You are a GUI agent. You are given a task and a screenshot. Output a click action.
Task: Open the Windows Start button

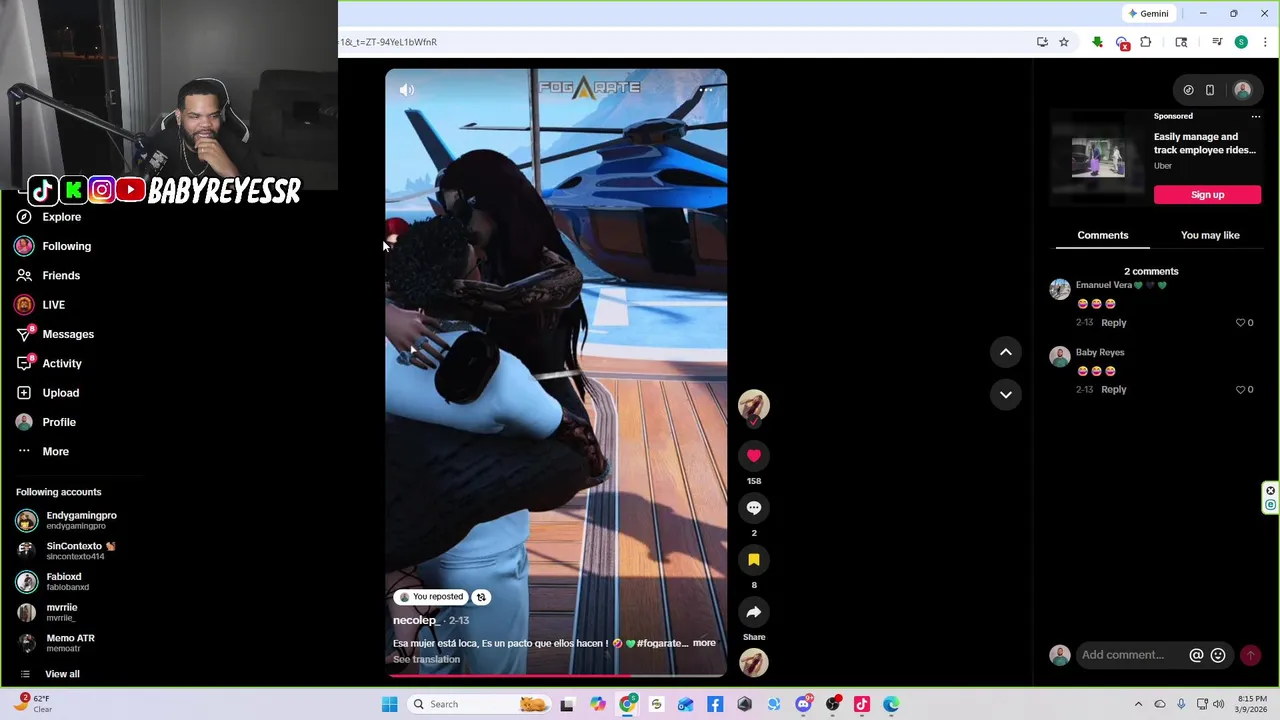(390, 704)
